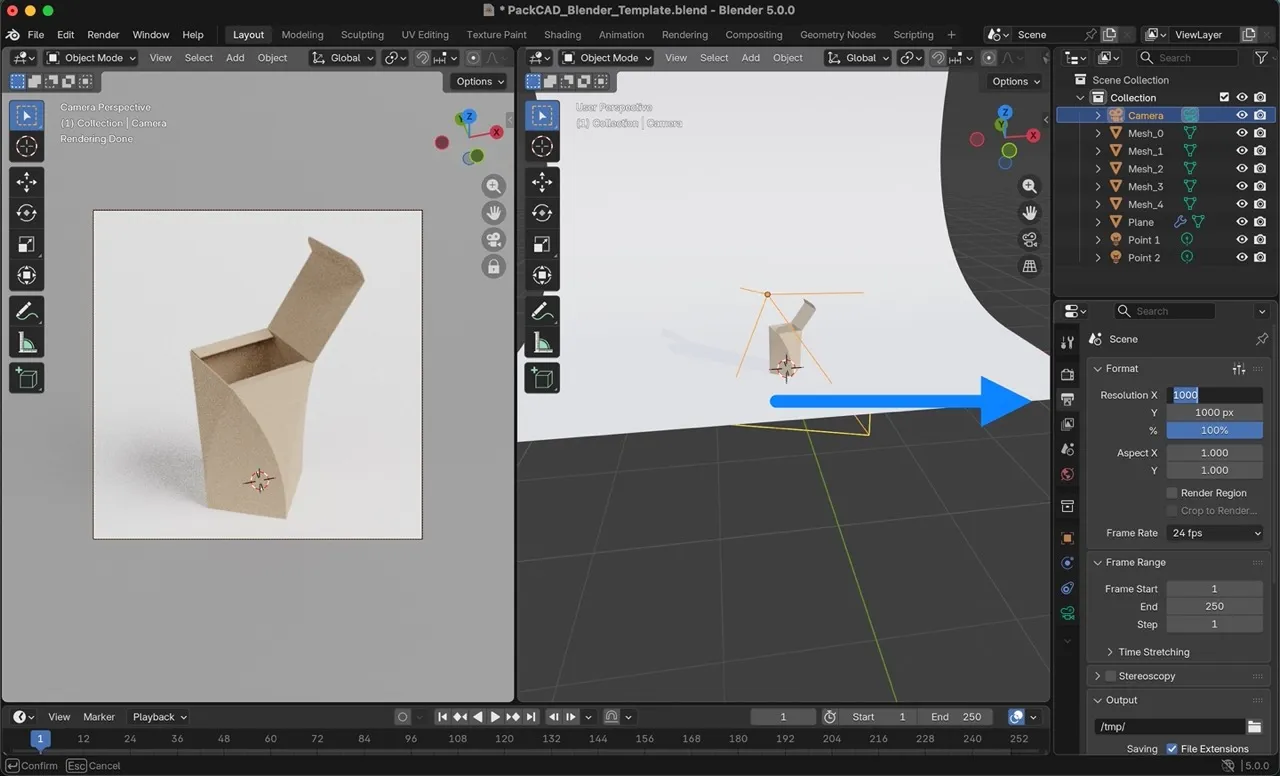This screenshot has height=776, width=1280.
Task: Open the browse folder icon for output path
Action: click(1254, 727)
